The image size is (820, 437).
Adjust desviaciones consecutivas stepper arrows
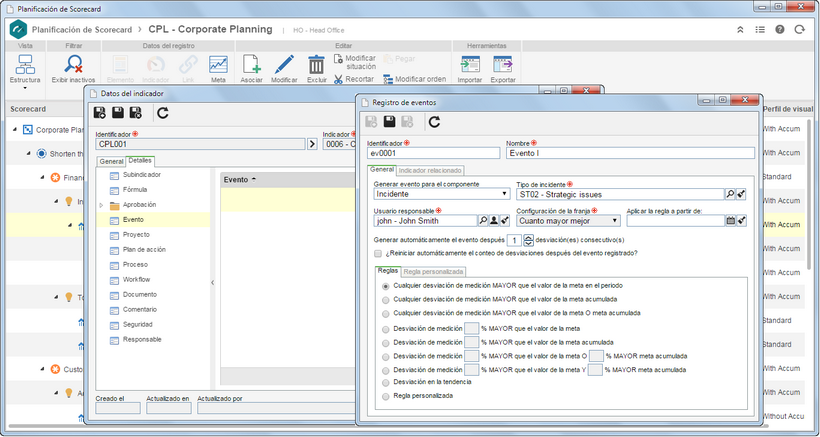tap(529, 240)
